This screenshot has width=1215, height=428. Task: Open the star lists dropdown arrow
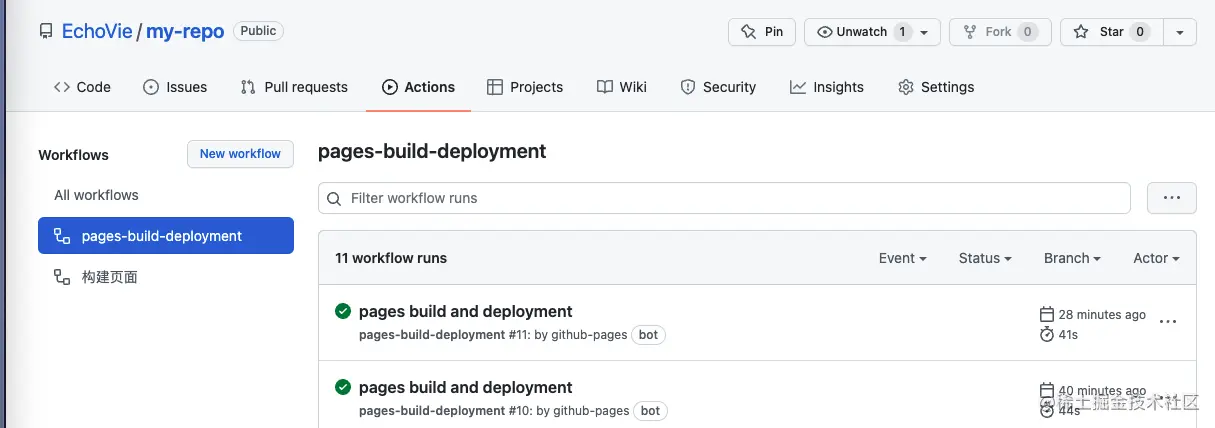coord(1181,32)
